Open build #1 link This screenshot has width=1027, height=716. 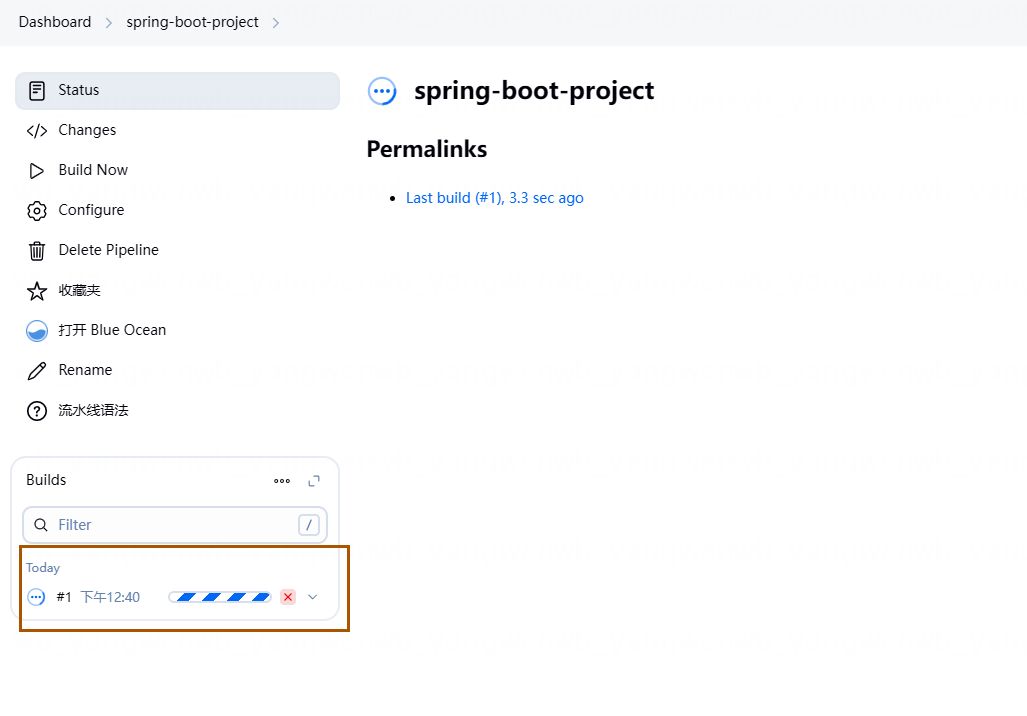click(x=64, y=597)
